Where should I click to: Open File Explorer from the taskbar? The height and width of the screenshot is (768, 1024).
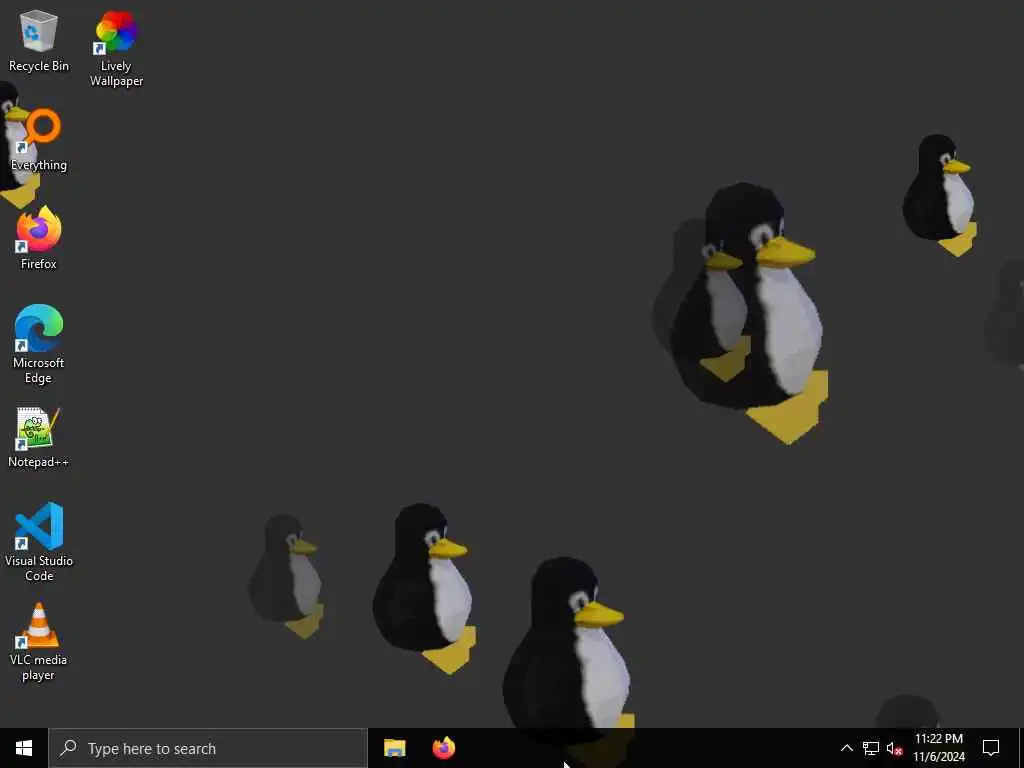pos(394,748)
